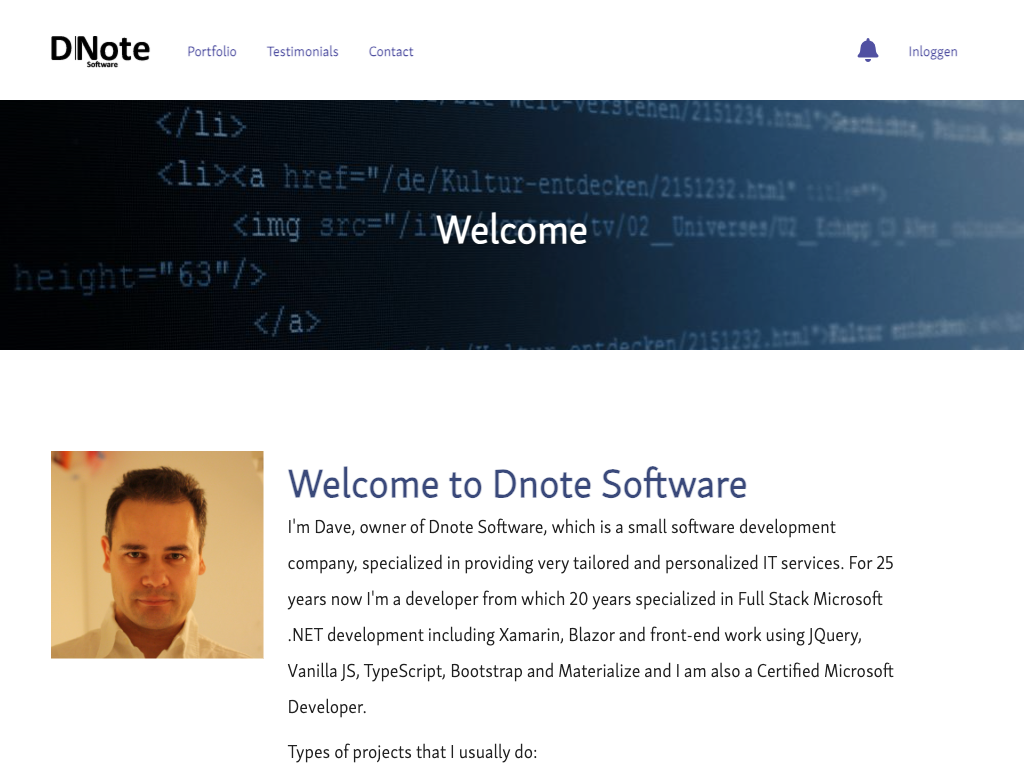Screen dimensions: 1024x768
Task: Click the "I'm Dave, owner" sentence start
Action: (345, 527)
